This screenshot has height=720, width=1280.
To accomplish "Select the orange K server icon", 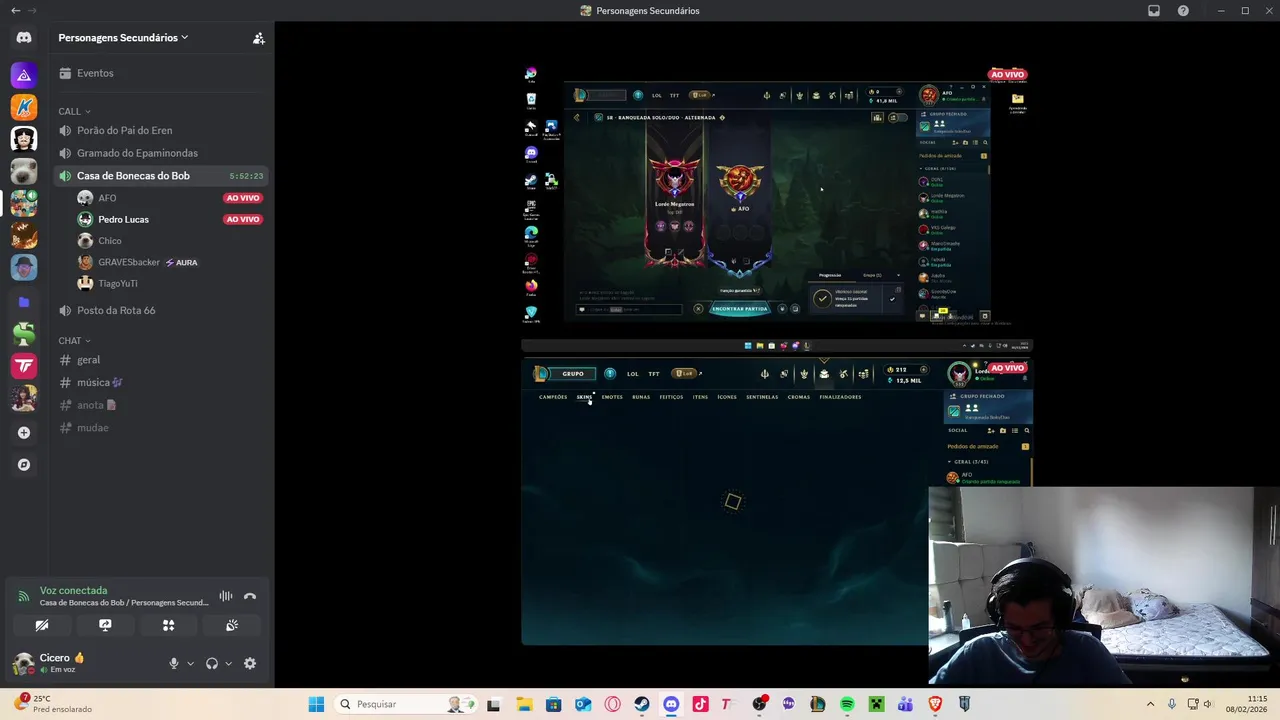I will click(24, 107).
